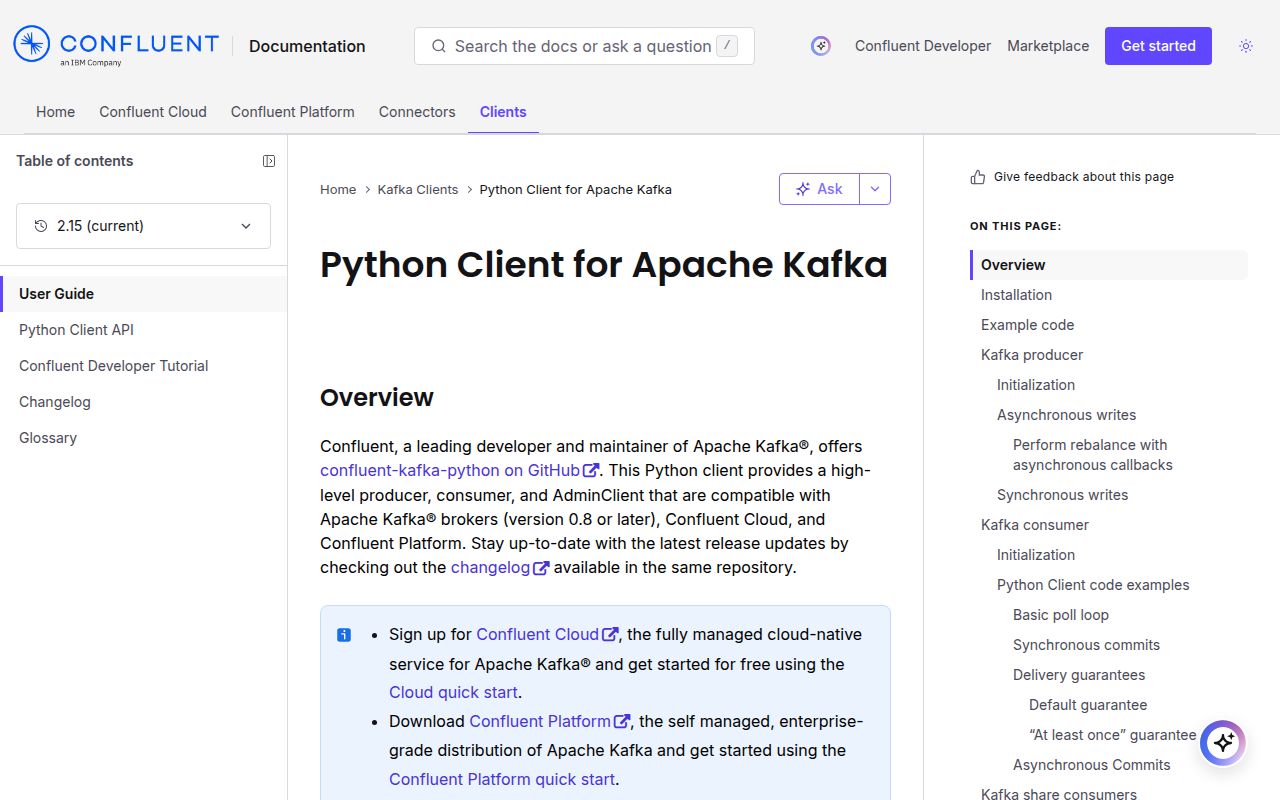This screenshot has height=800, width=1280.
Task: Focus the docs search field
Action: coord(584,46)
